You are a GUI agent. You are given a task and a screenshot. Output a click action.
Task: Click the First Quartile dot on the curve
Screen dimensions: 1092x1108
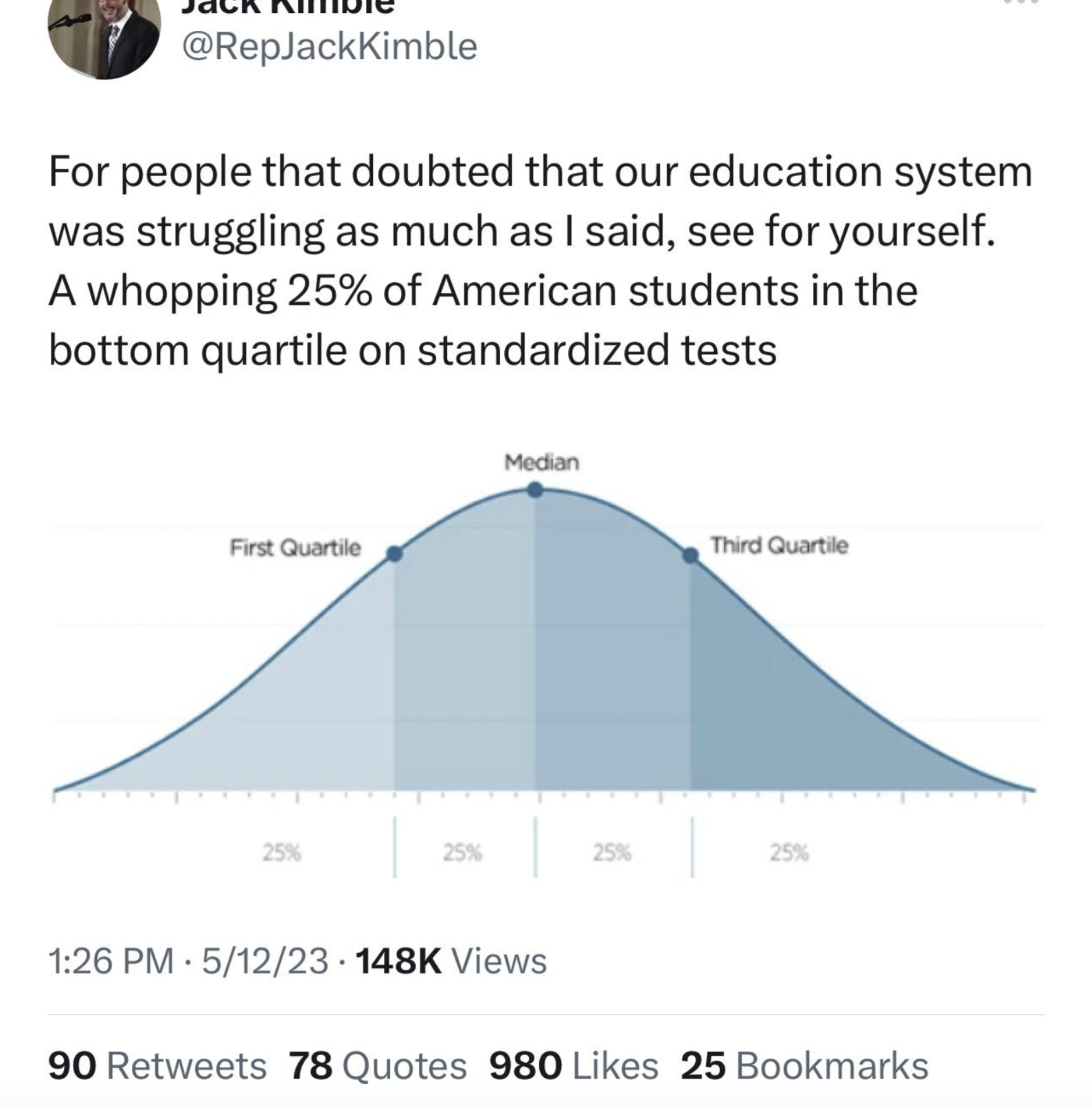click(x=394, y=553)
